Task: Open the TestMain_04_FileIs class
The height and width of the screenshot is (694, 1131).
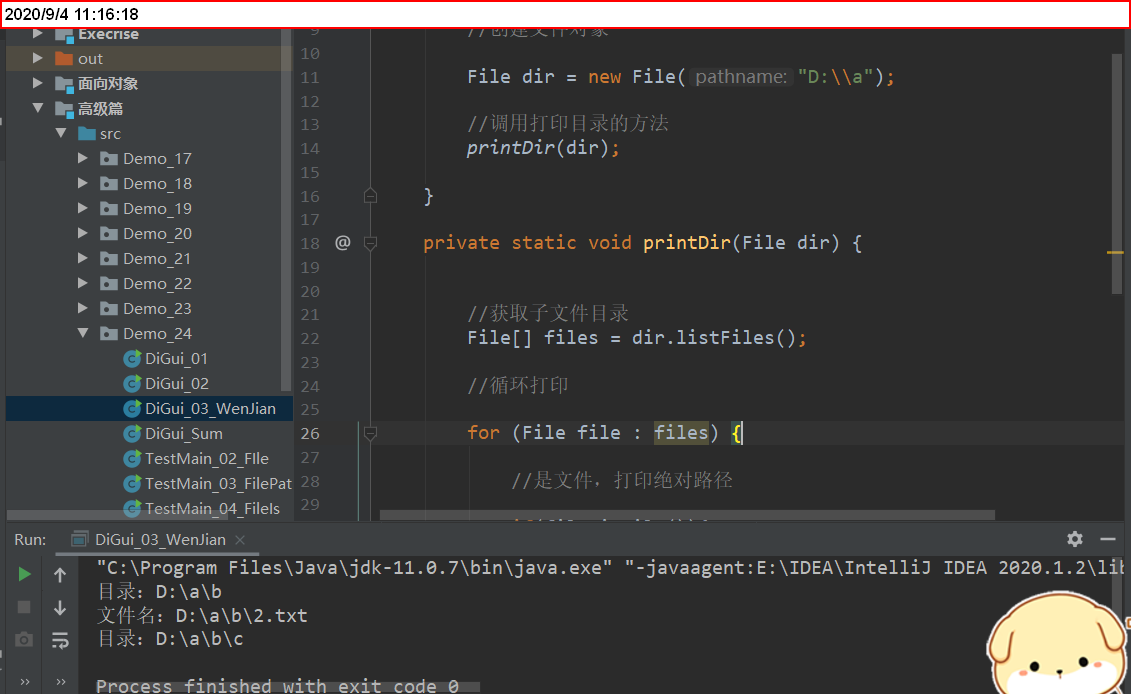Action: pos(212,509)
